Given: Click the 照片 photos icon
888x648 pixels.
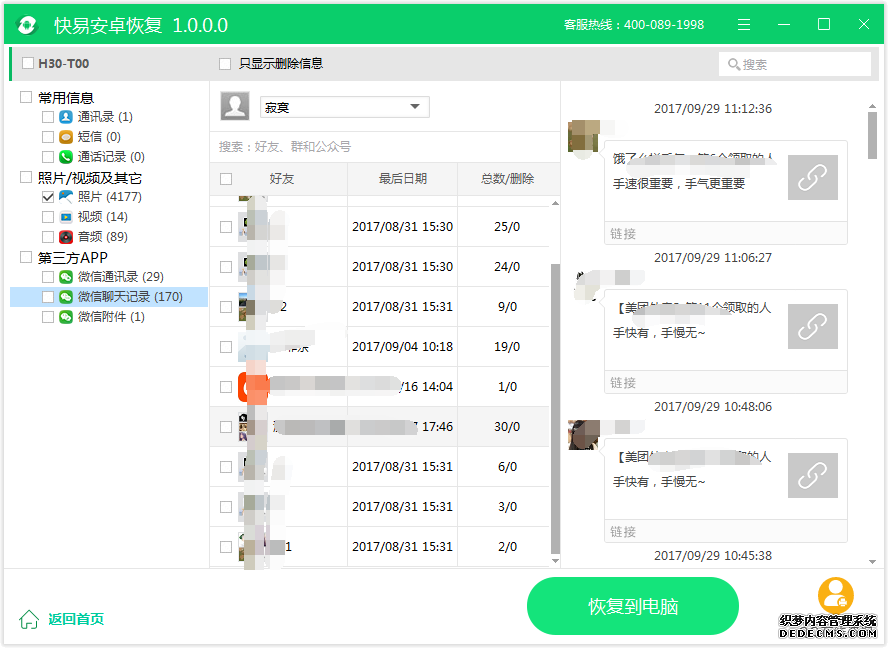Looking at the screenshot, I should [x=66, y=197].
